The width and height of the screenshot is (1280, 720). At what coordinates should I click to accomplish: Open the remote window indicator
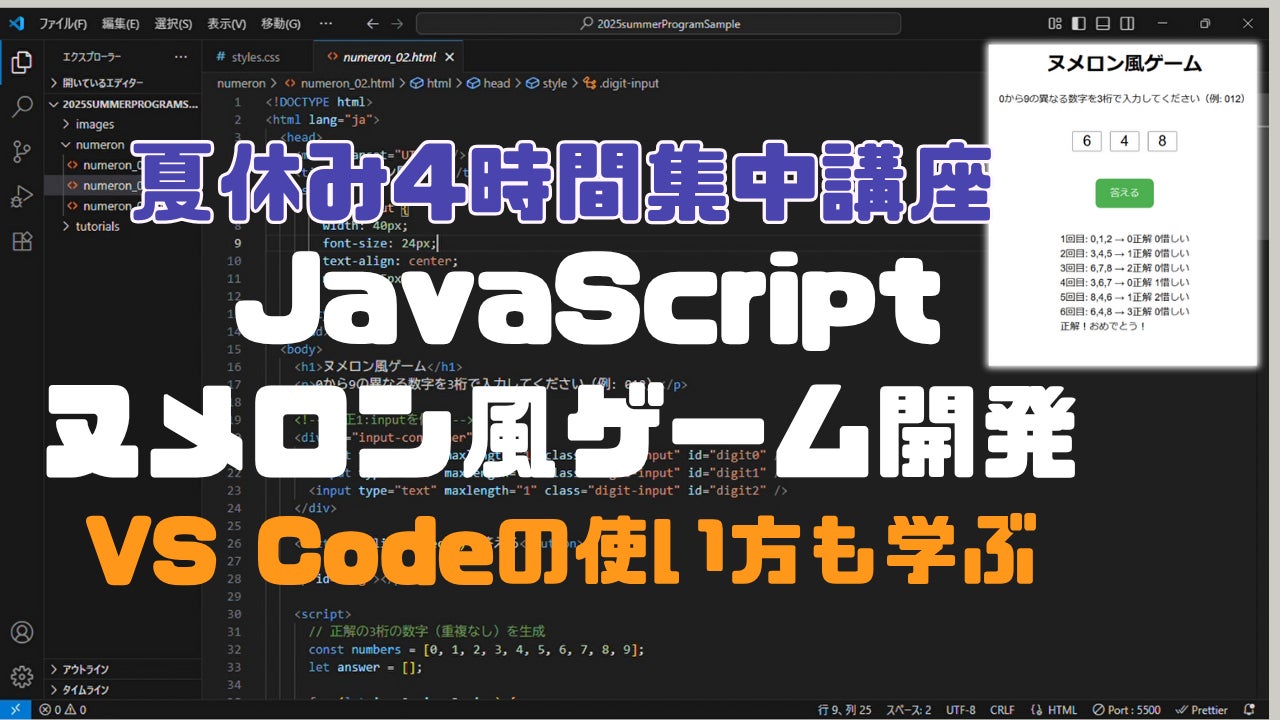15,710
